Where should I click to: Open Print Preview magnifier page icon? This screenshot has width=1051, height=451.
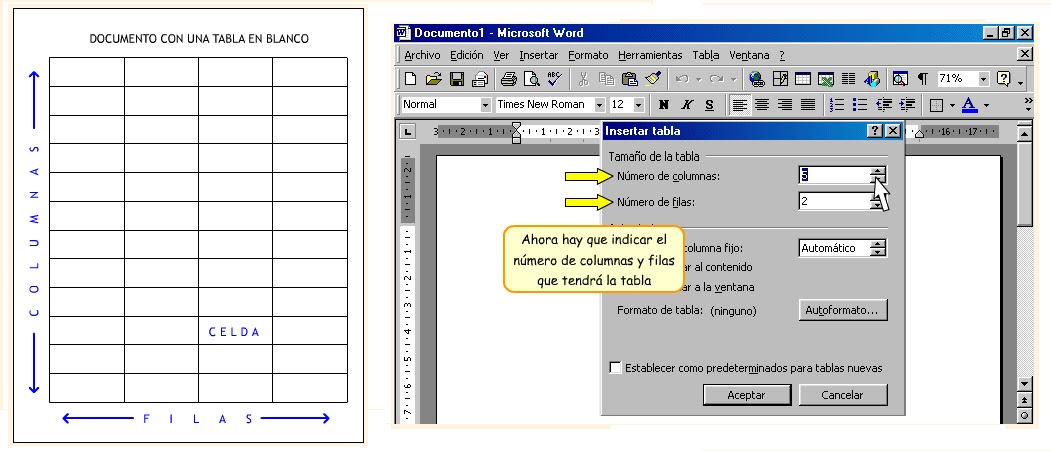pos(532,79)
